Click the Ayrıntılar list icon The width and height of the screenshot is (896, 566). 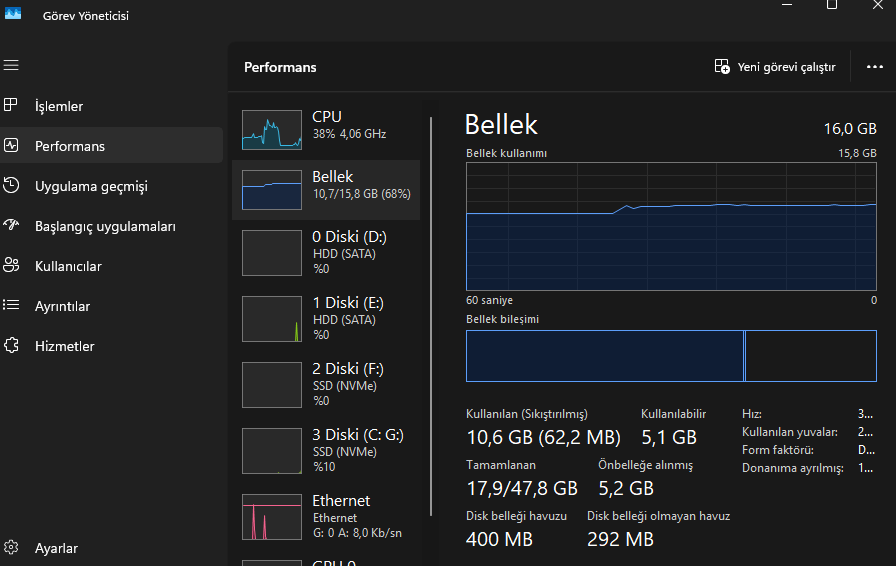tap(11, 305)
